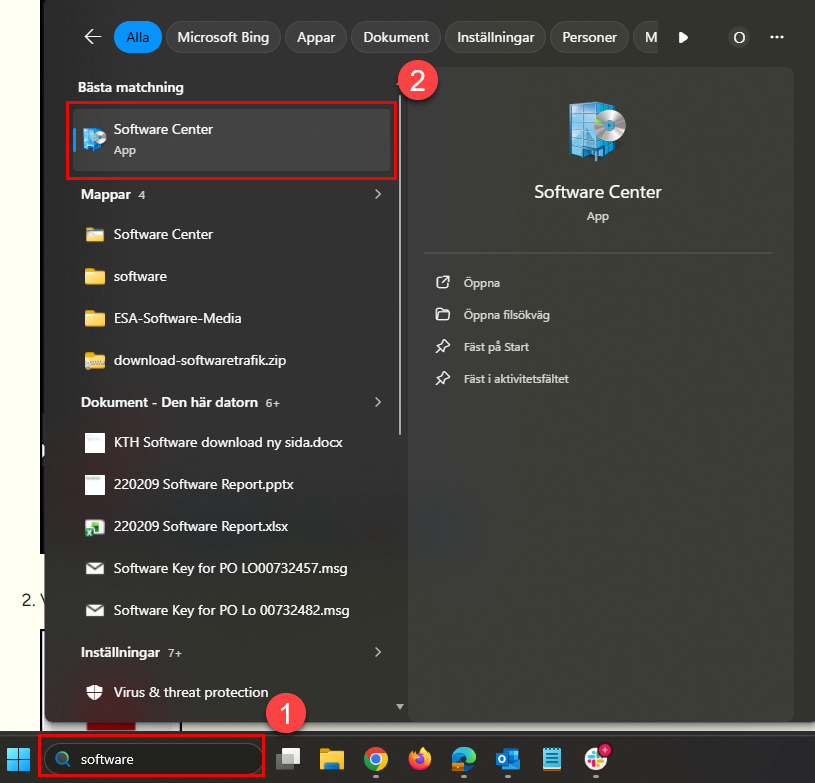Click Öppna to launch Software Center
This screenshot has height=783, width=815.
click(x=481, y=283)
